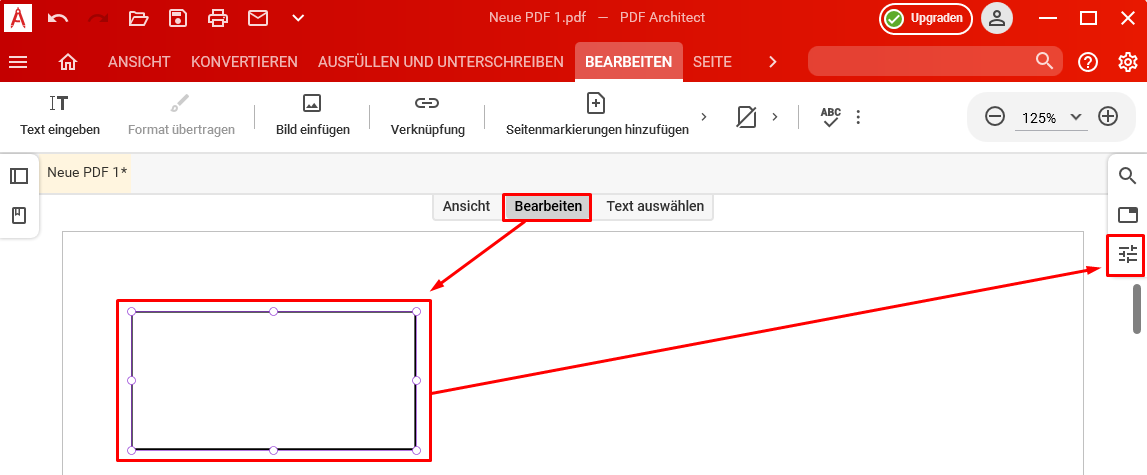Open a file with the folder icon
This screenshot has height=475, width=1147.
(138, 18)
